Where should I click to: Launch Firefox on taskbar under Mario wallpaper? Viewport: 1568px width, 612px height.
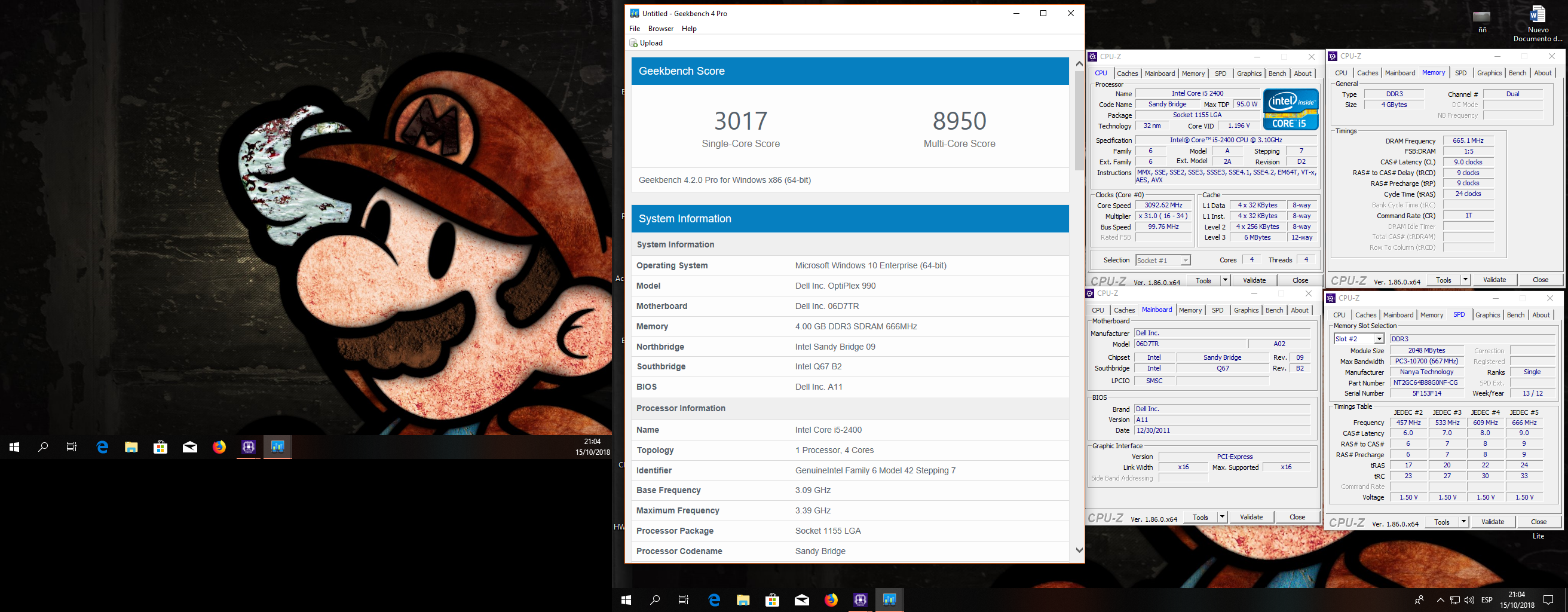tap(219, 447)
